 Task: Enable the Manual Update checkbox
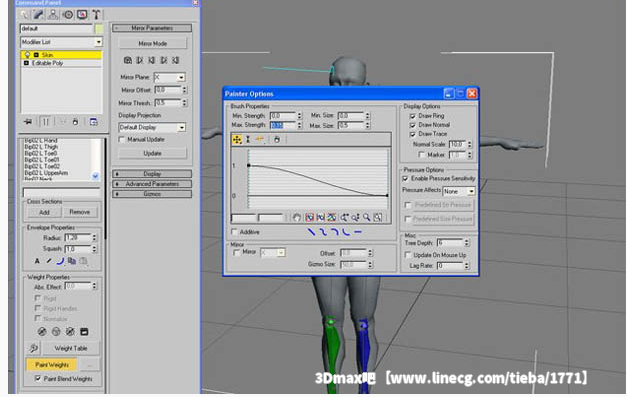(x=122, y=140)
